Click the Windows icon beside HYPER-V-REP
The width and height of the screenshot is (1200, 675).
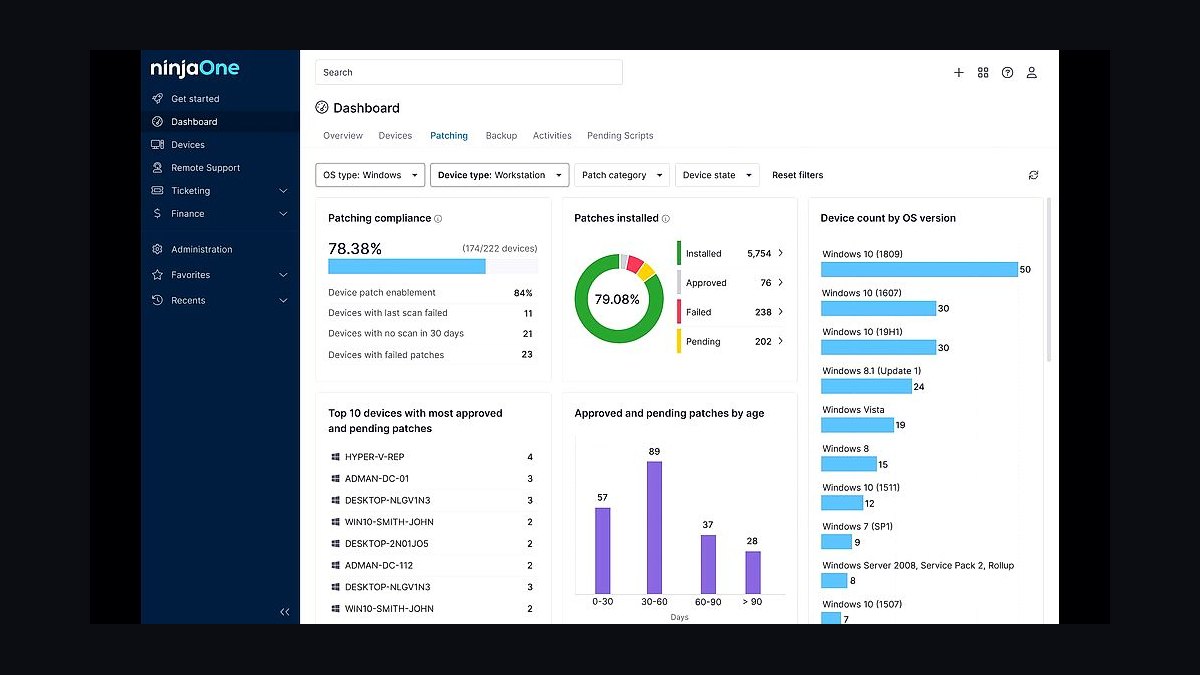coord(336,457)
